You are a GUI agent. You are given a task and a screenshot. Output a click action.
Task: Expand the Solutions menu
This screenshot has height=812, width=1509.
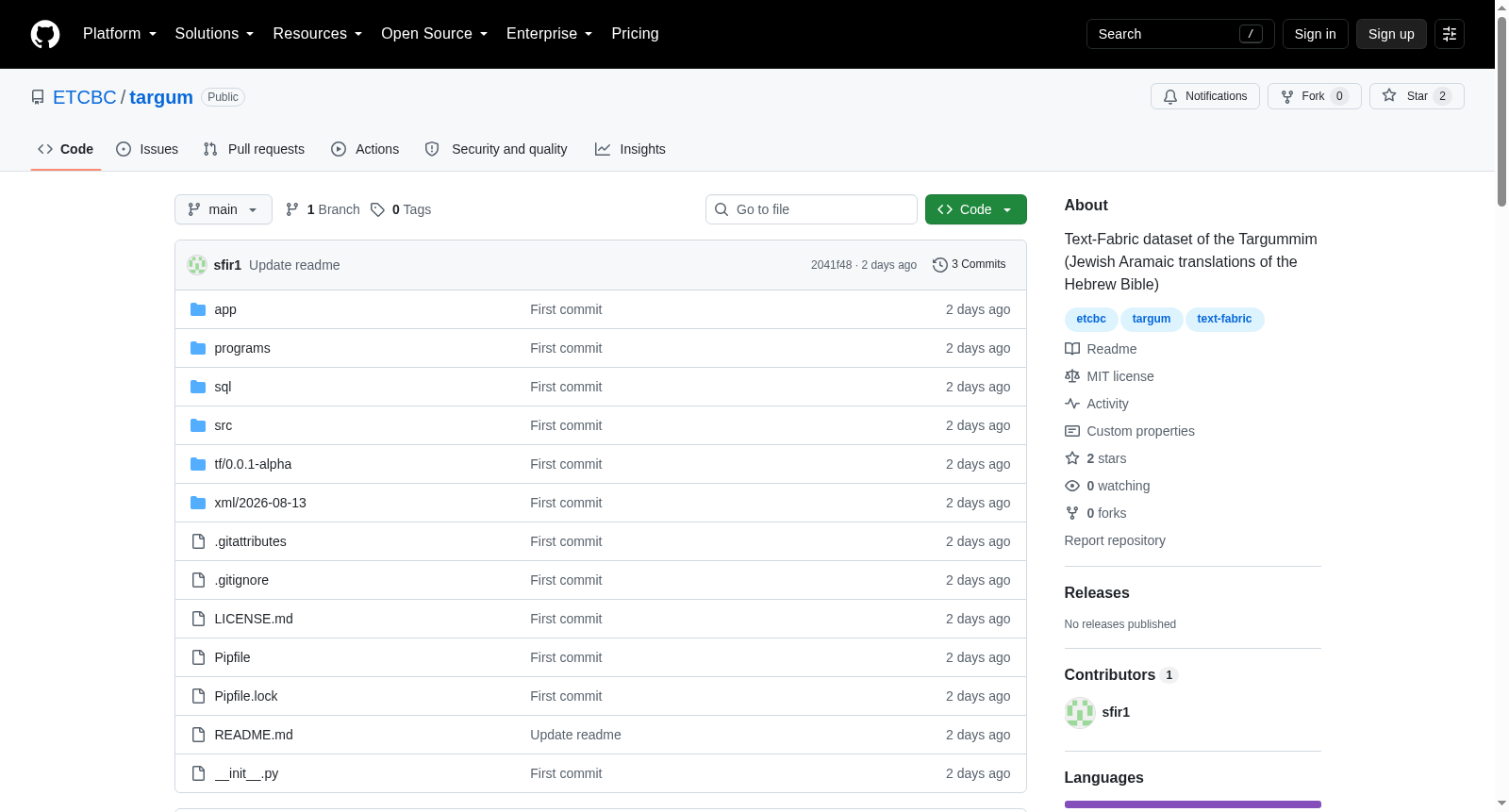pos(214,34)
